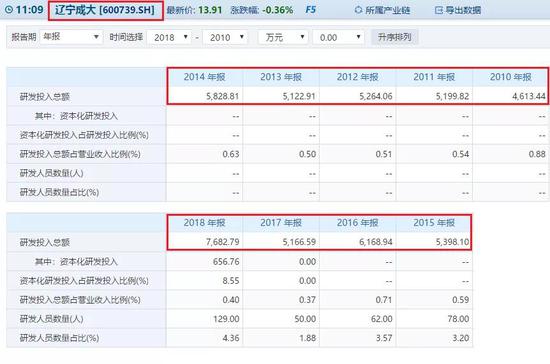The height and width of the screenshot is (364, 550).
Task: Select the 2013 年报 column header
Action: click(281, 77)
